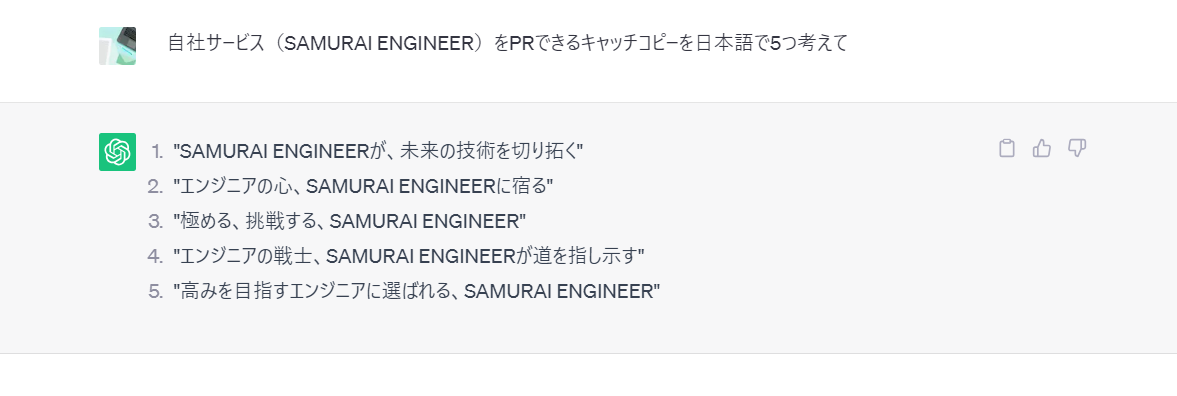Screen dimensions: 1177x396
Task: Click the list number 3. marker
Action: pyautogui.click(x=155, y=221)
